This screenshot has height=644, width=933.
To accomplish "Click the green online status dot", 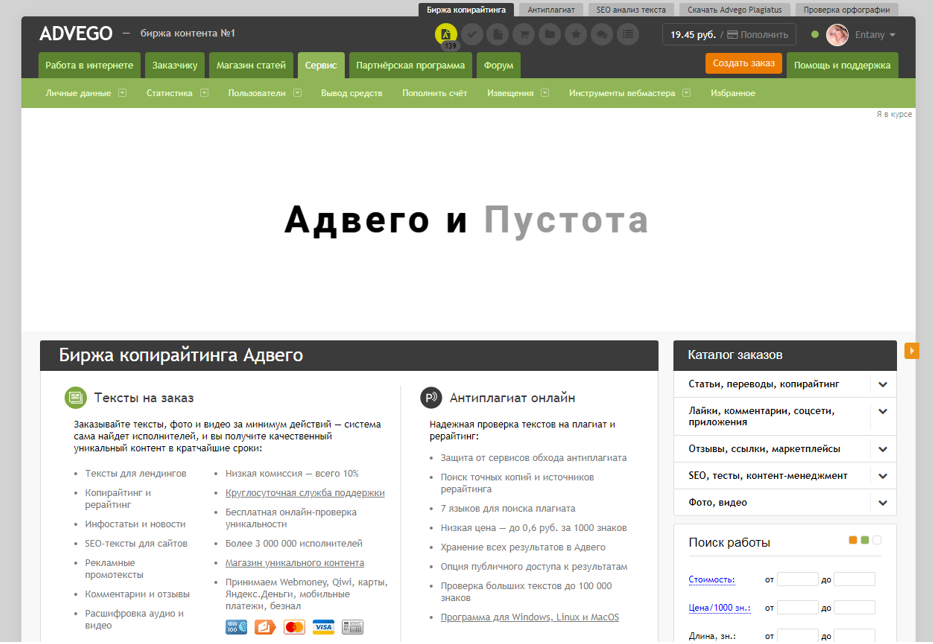I will 815,35.
